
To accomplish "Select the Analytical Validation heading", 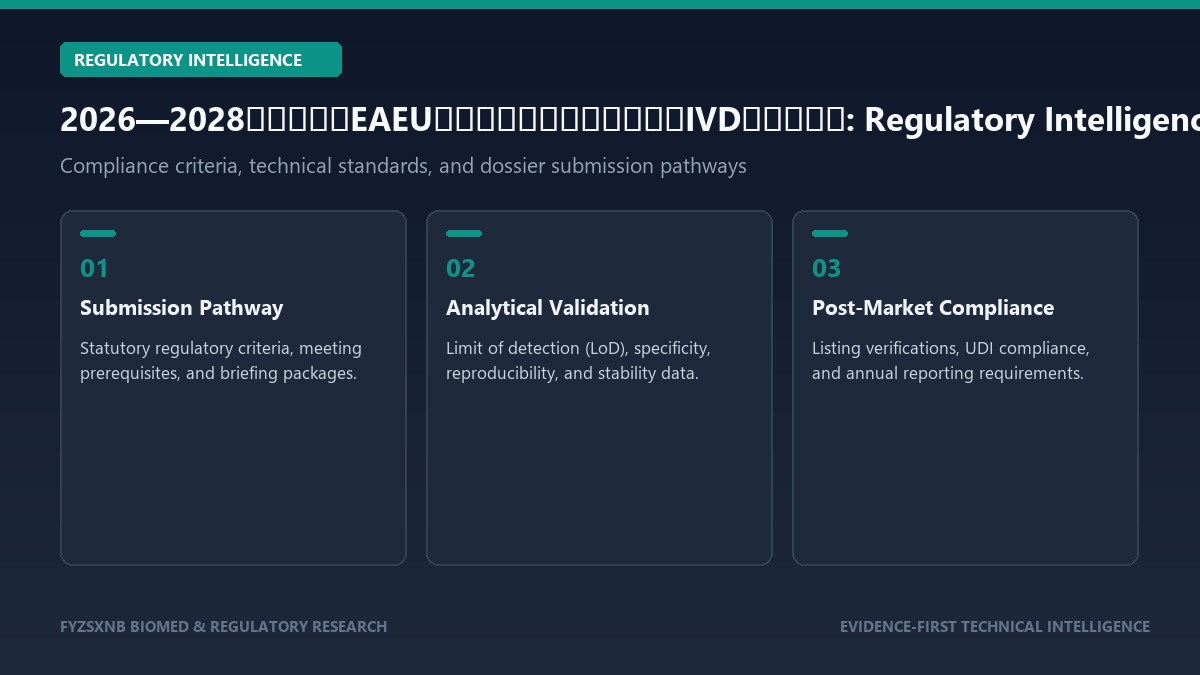I will [548, 308].
